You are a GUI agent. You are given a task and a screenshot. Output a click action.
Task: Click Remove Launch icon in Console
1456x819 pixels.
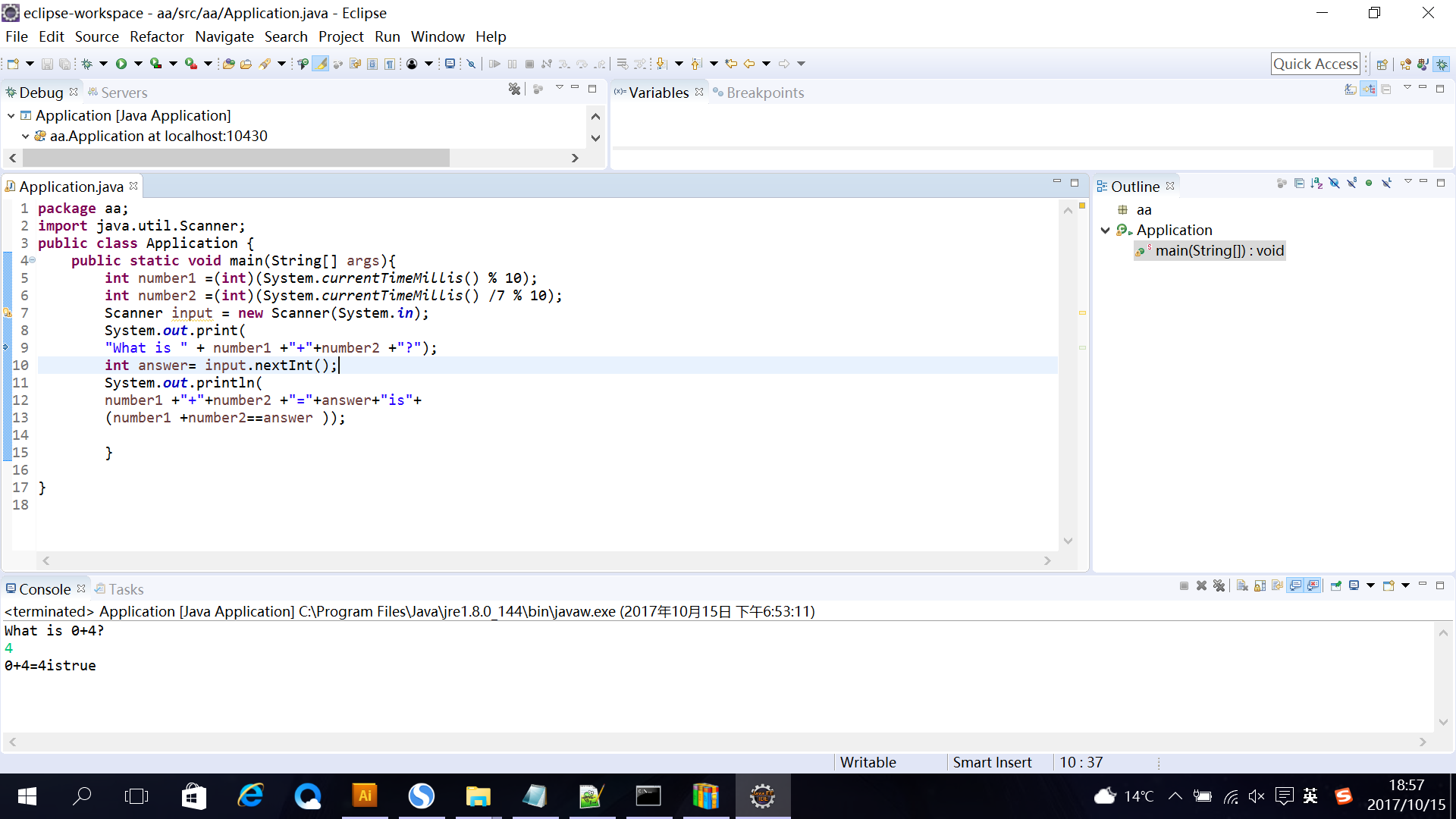[x=1201, y=585]
